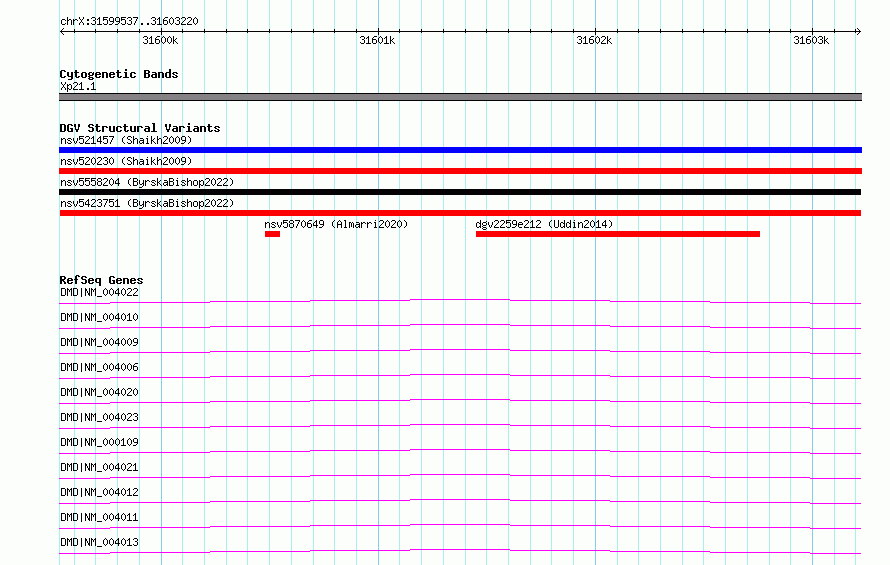This screenshot has width=890, height=565.
Task: Click the right arrow of the ruler
Action: [x=858, y=31]
